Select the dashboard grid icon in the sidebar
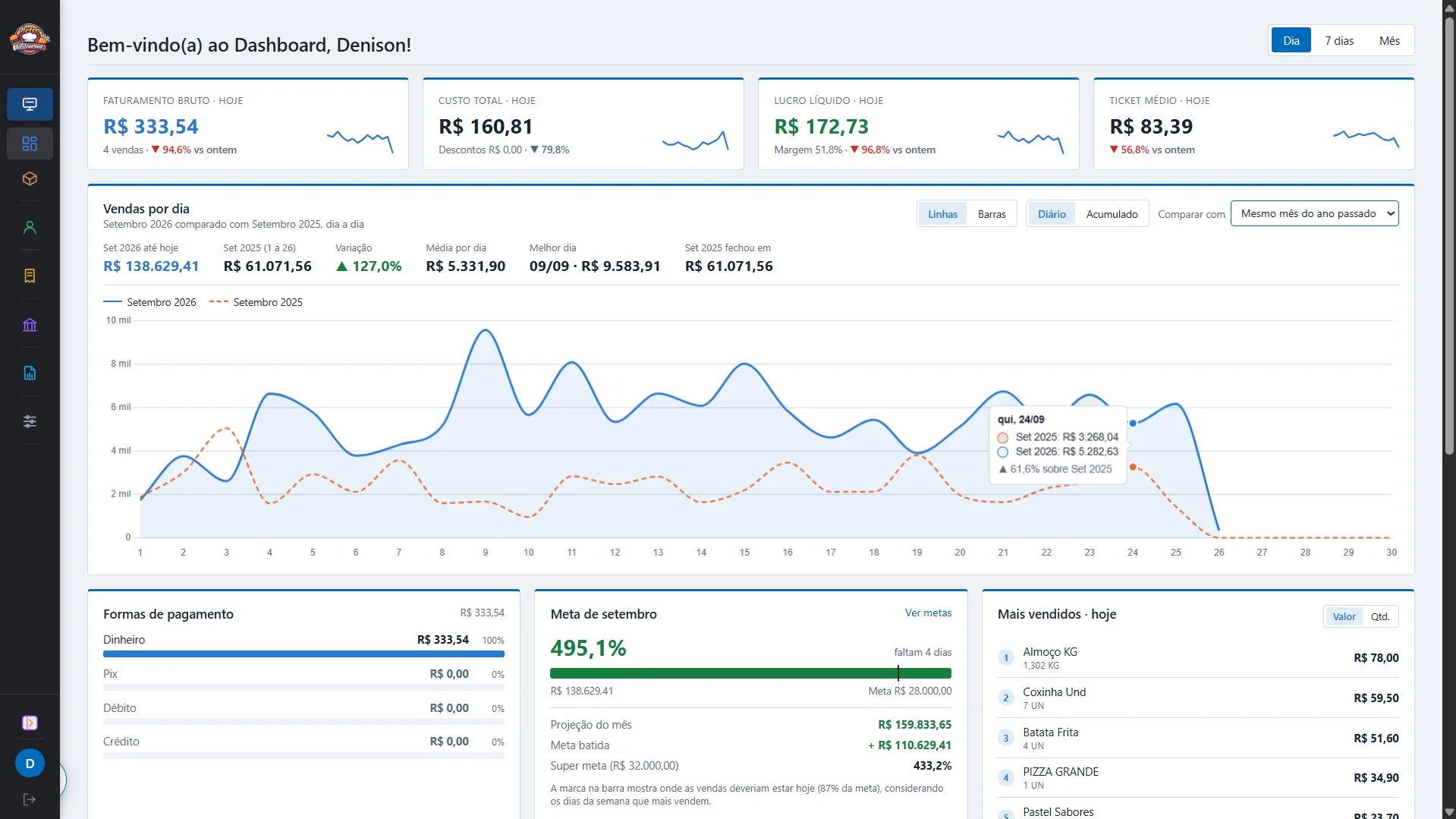This screenshot has height=819, width=1456. (x=30, y=143)
